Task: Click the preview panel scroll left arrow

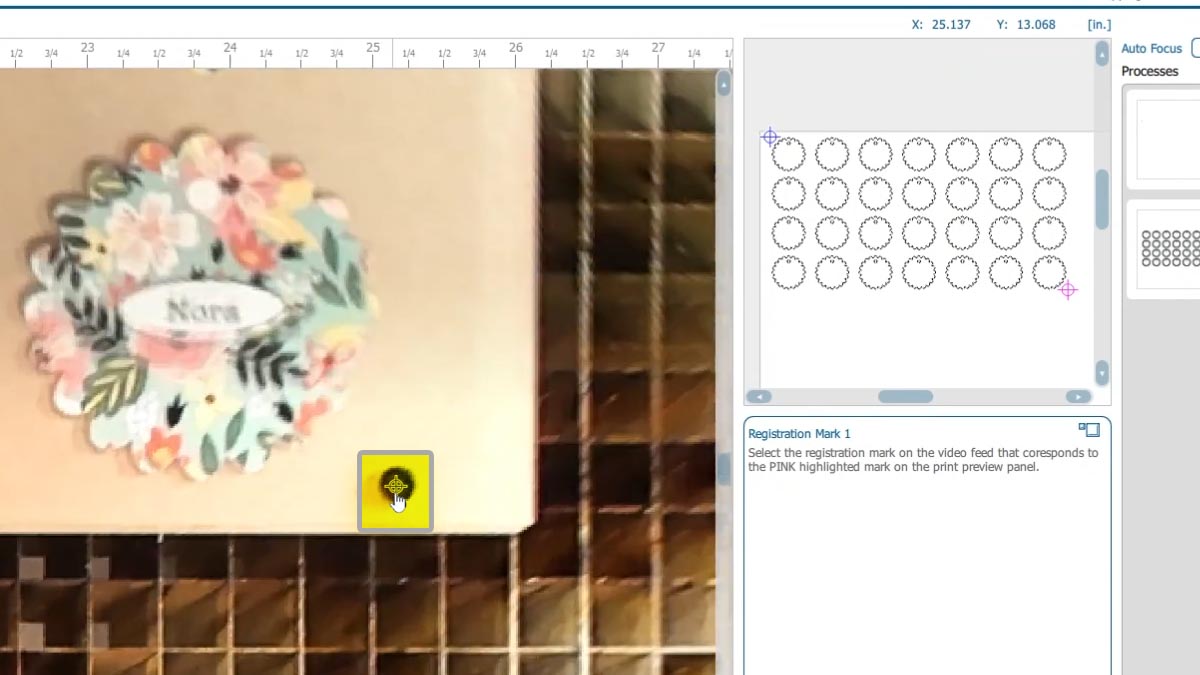Action: [x=759, y=397]
